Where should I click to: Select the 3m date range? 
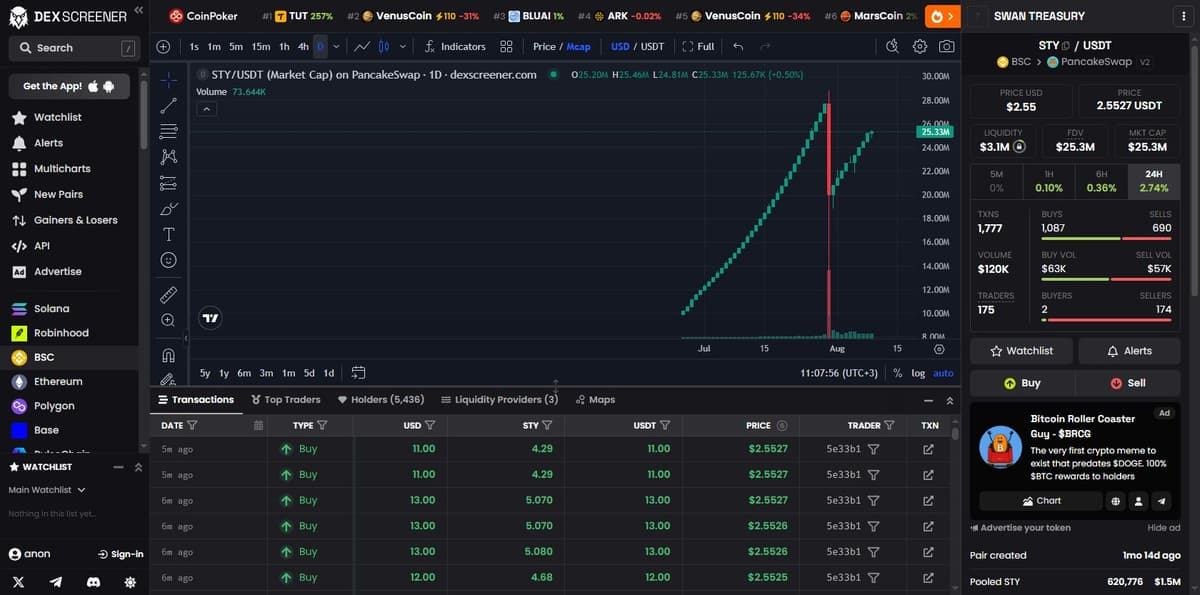click(x=266, y=373)
